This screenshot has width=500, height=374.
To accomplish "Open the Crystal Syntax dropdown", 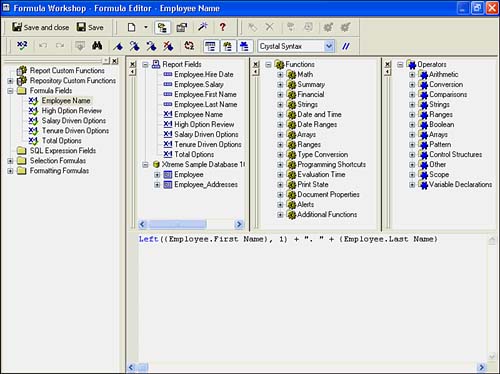I will [329, 46].
